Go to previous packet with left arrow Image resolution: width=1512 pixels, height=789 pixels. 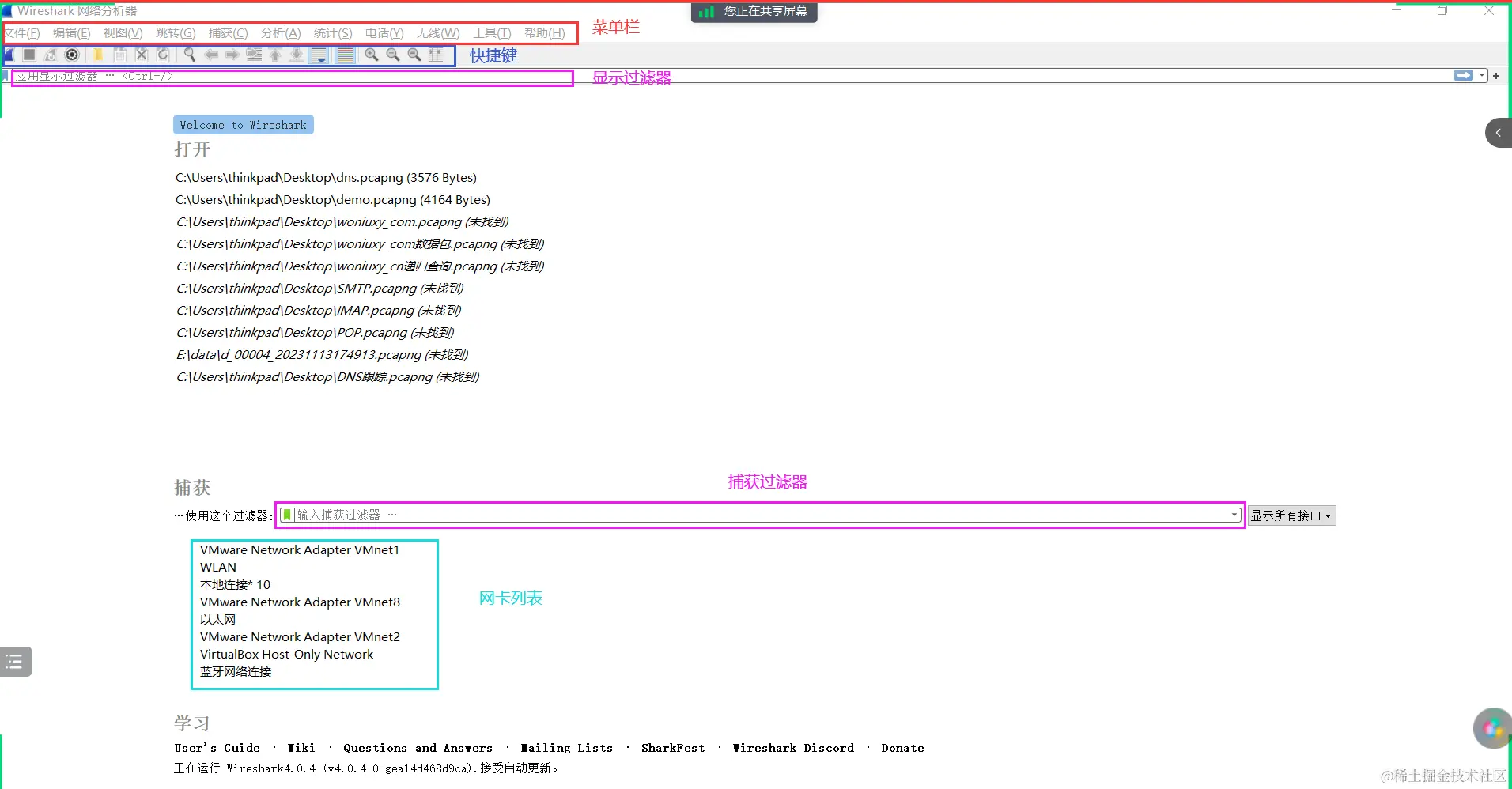point(211,55)
